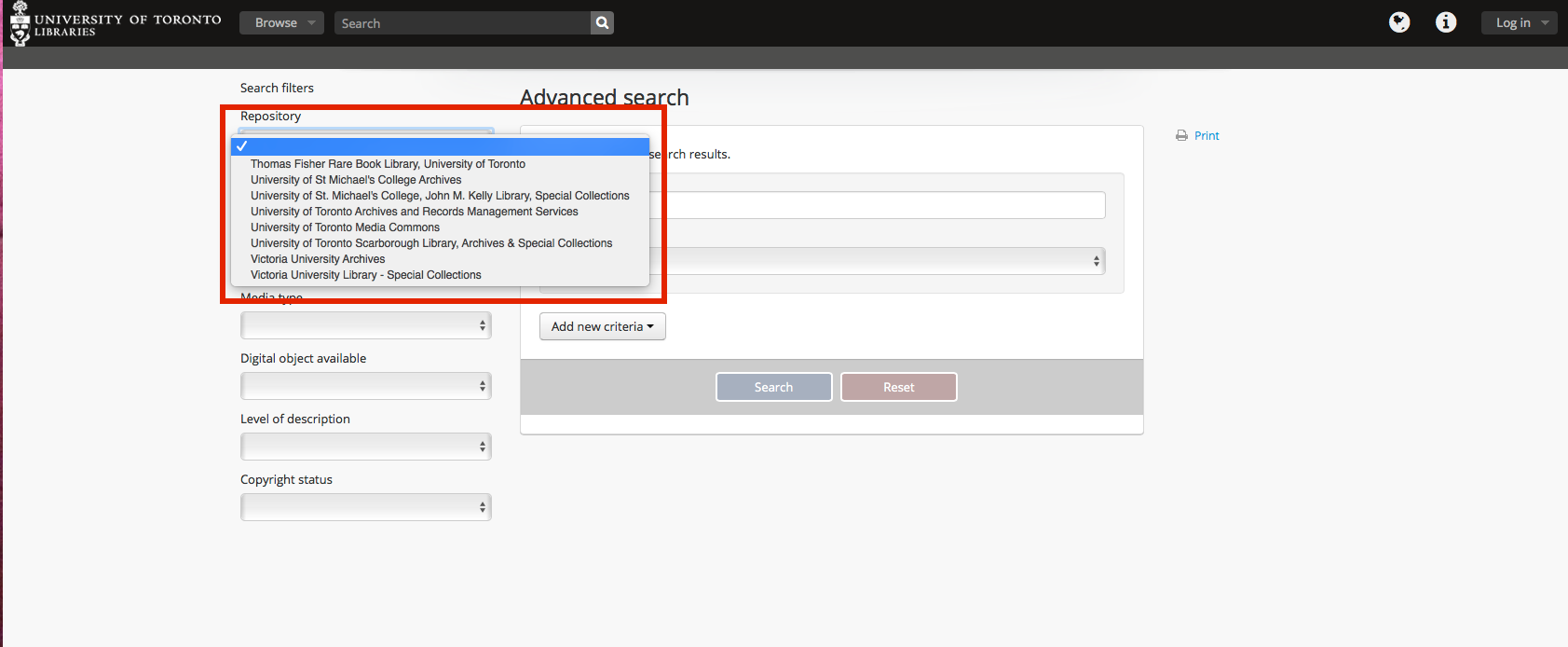This screenshot has width=1568, height=647.
Task: Click the magnifier search icon button
Action: 603,23
